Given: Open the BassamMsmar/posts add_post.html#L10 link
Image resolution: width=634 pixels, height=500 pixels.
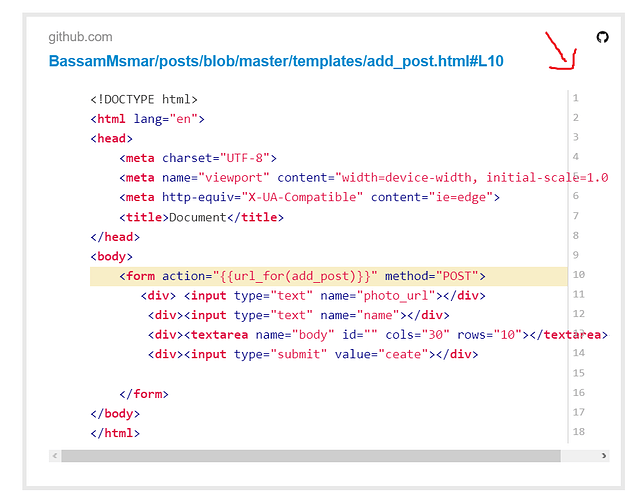Looking at the screenshot, I should [x=276, y=61].
